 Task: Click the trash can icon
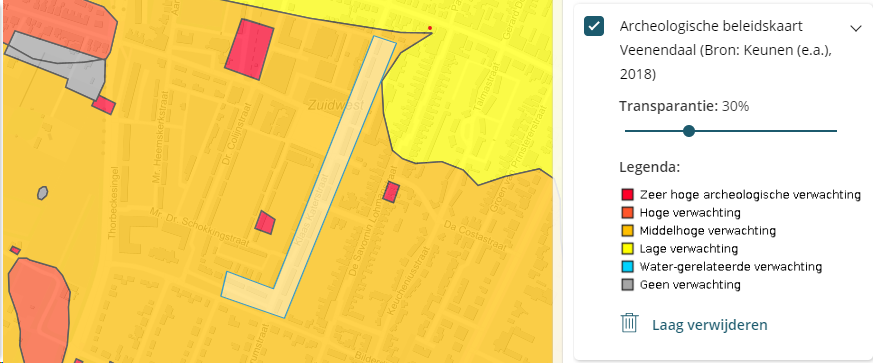(x=629, y=323)
